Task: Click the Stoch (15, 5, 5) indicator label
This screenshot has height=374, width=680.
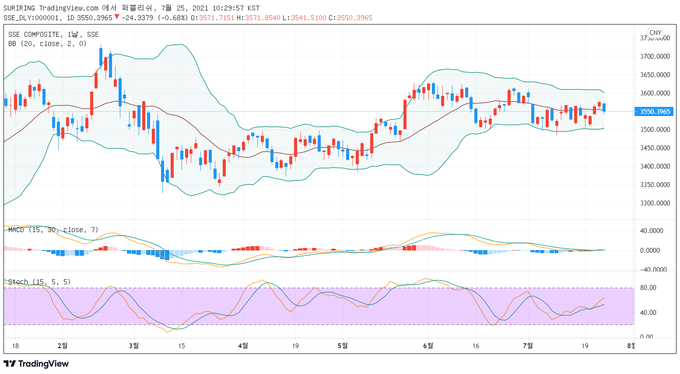Action: pos(39,282)
